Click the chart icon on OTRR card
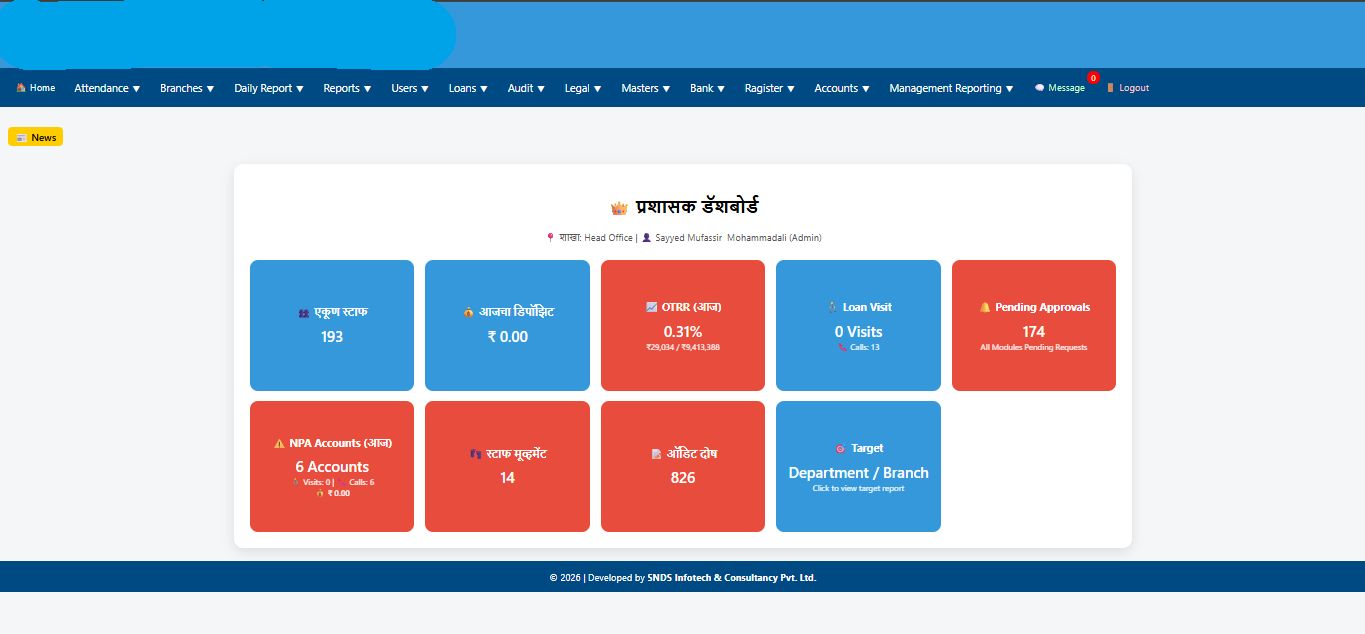Viewport: 1365px width, 634px height. click(652, 308)
